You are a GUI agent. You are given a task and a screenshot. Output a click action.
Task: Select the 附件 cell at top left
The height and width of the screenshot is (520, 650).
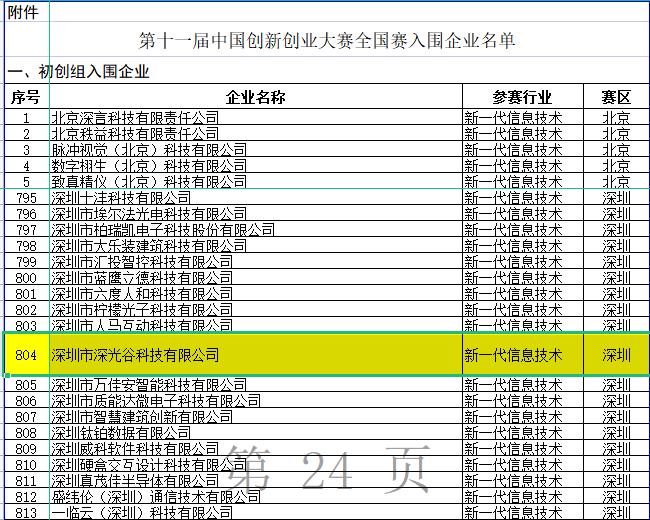tap(24, 13)
